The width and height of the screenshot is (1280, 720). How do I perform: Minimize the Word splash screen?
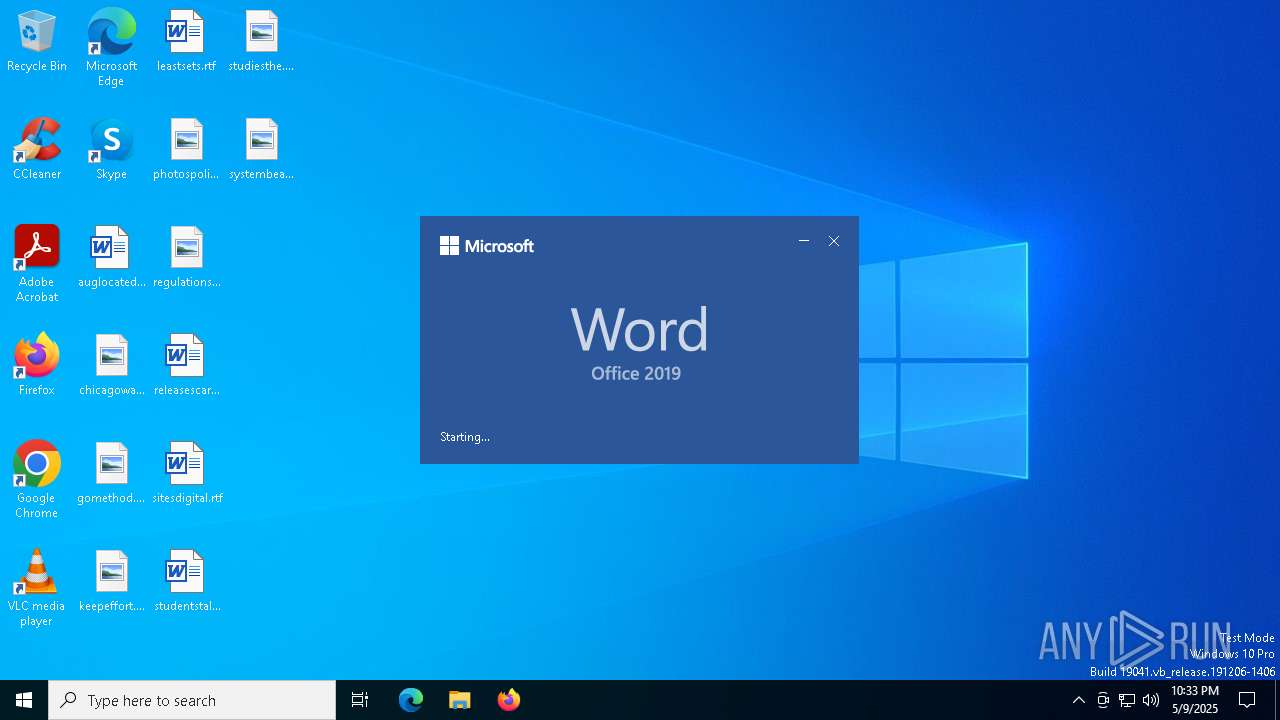point(804,241)
